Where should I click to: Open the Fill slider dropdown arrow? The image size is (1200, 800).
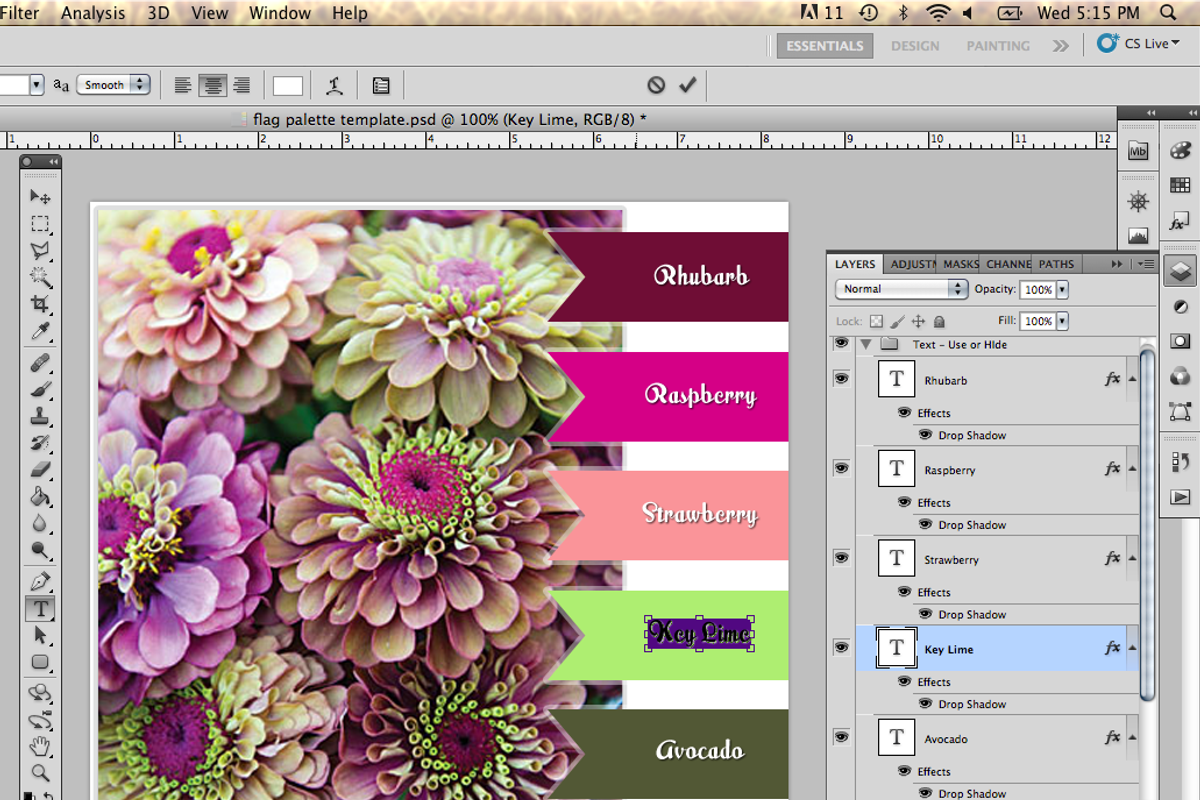(x=1062, y=321)
